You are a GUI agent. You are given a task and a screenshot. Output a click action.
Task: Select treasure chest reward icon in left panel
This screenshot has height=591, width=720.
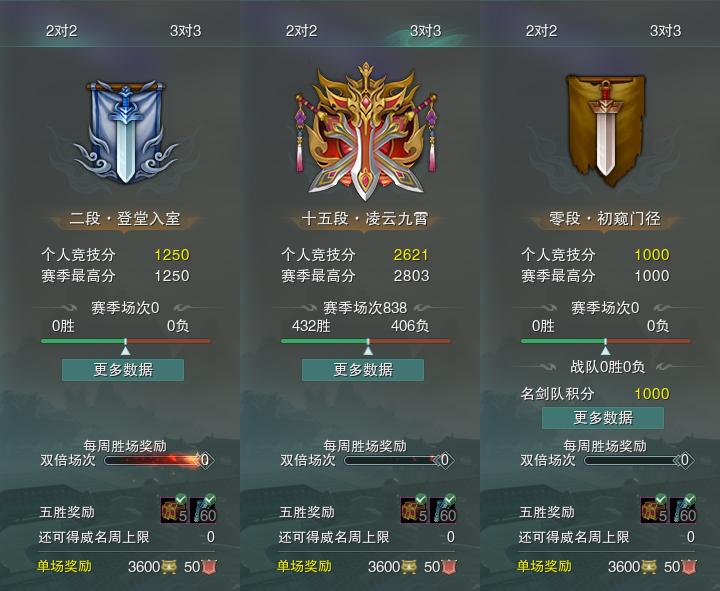pos(174,510)
